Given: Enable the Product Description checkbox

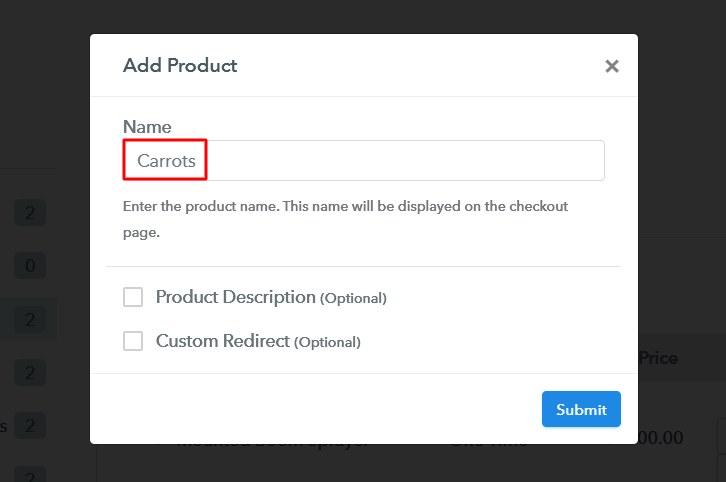Looking at the screenshot, I should click(x=133, y=297).
